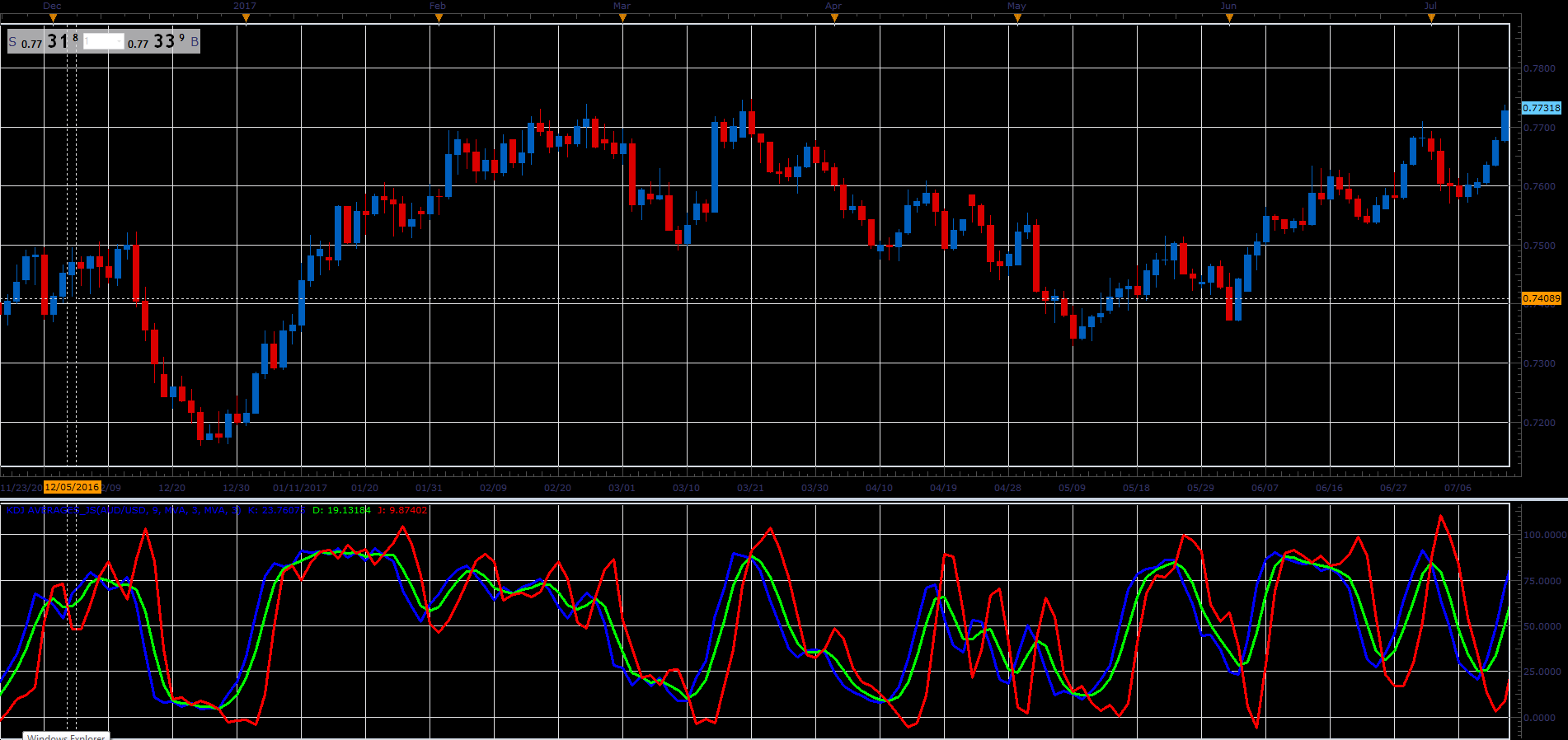Click the Mar month marker triangle

coord(622,18)
